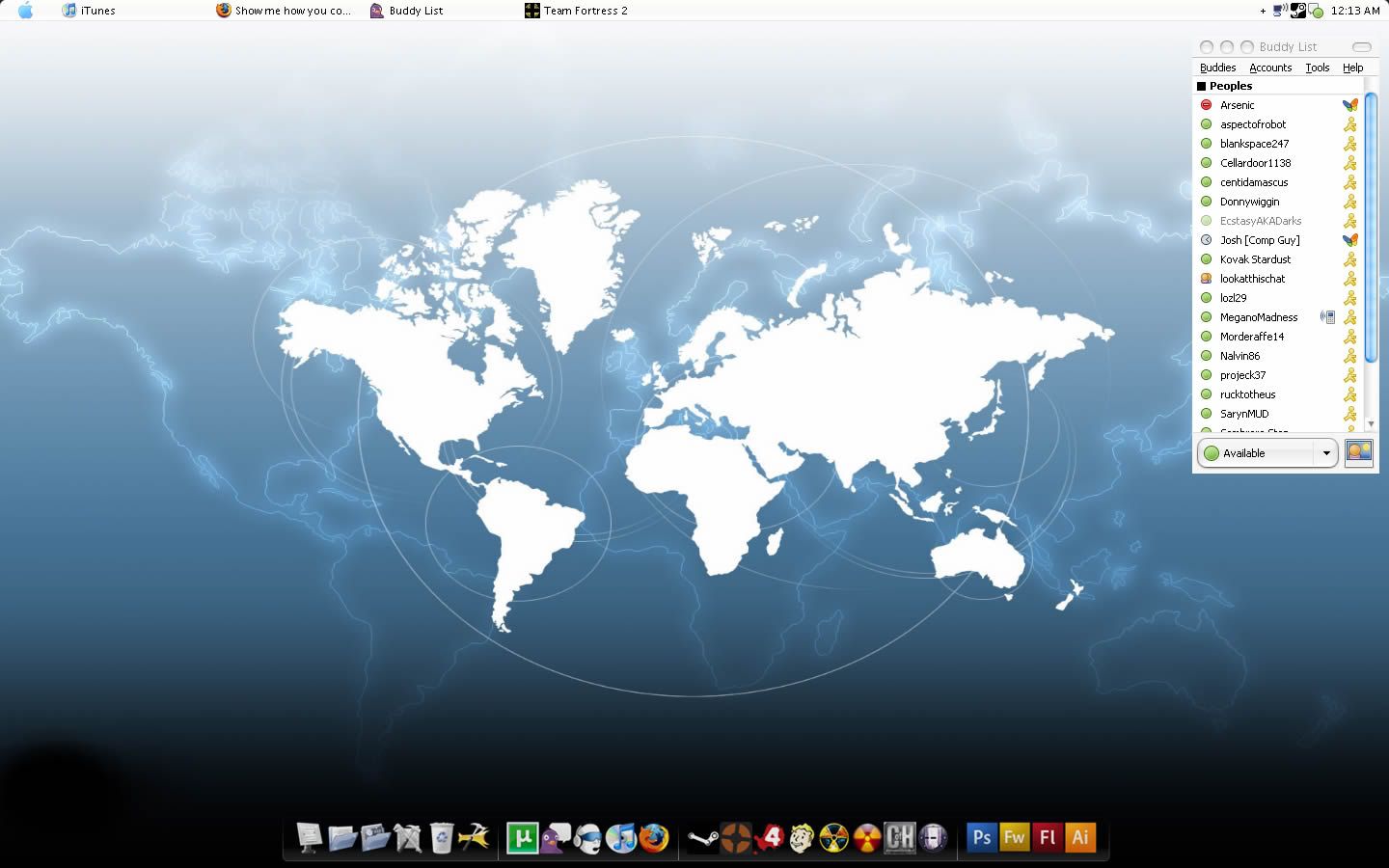The height and width of the screenshot is (868, 1389).
Task: Click the Apple logo in top bar
Action: click(x=26, y=11)
